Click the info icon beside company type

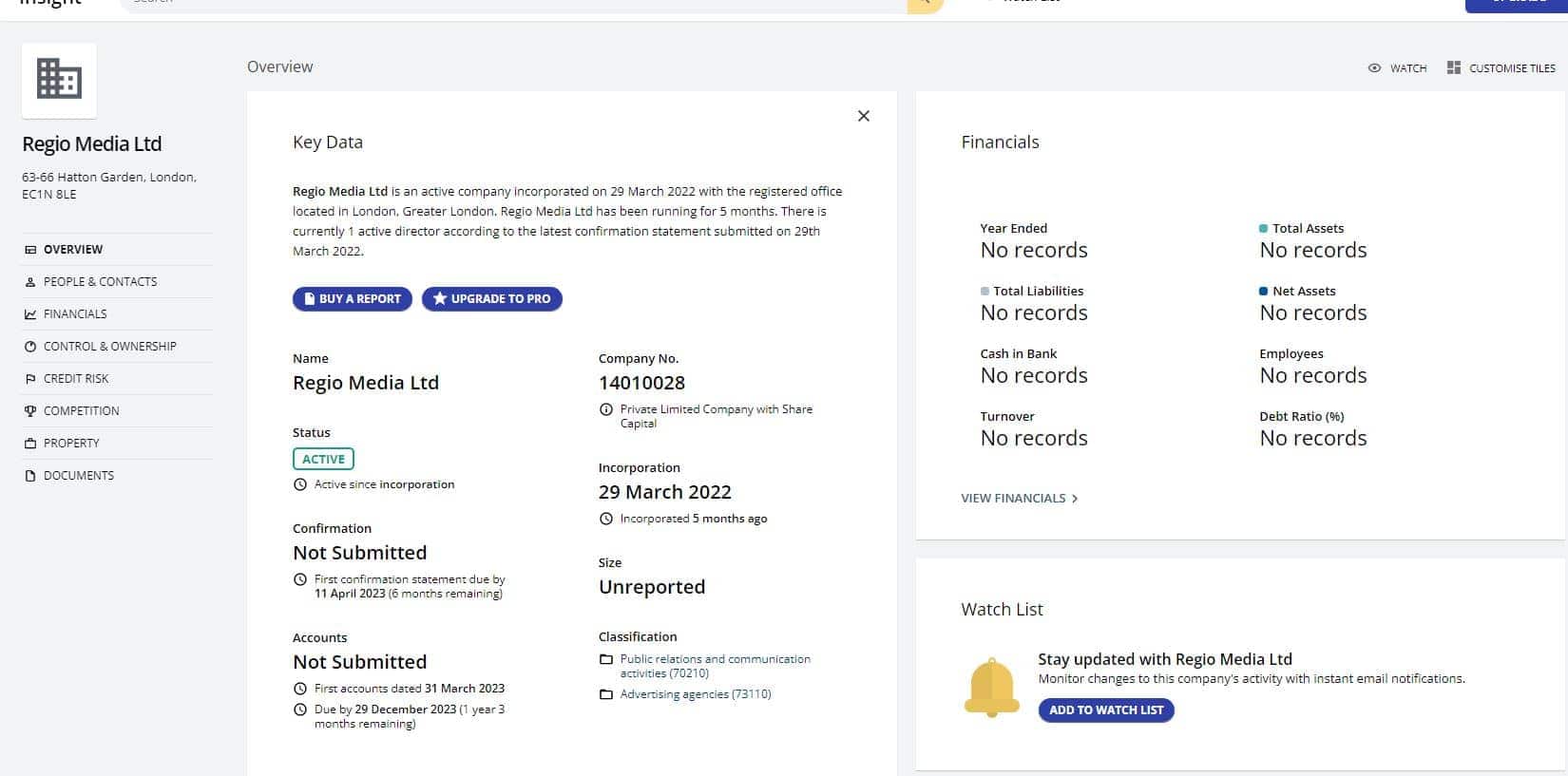point(606,410)
